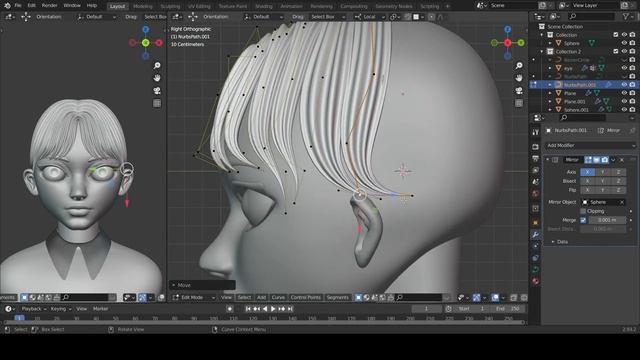
Task: Switch to the Sculpting workspace tab
Action: click(170, 6)
